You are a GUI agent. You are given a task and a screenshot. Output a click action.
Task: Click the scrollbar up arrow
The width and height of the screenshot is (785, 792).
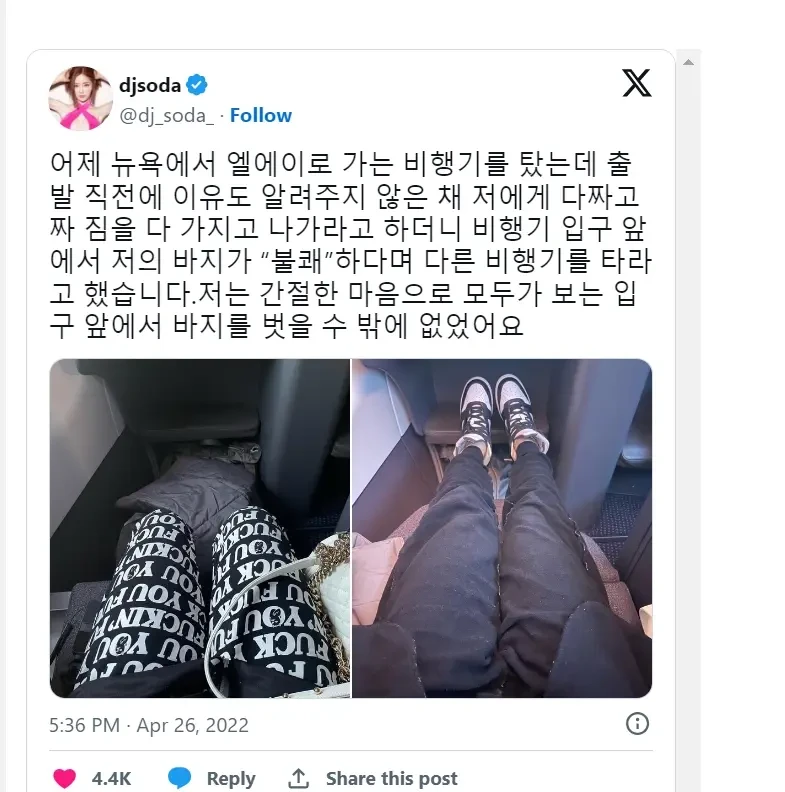click(688, 63)
